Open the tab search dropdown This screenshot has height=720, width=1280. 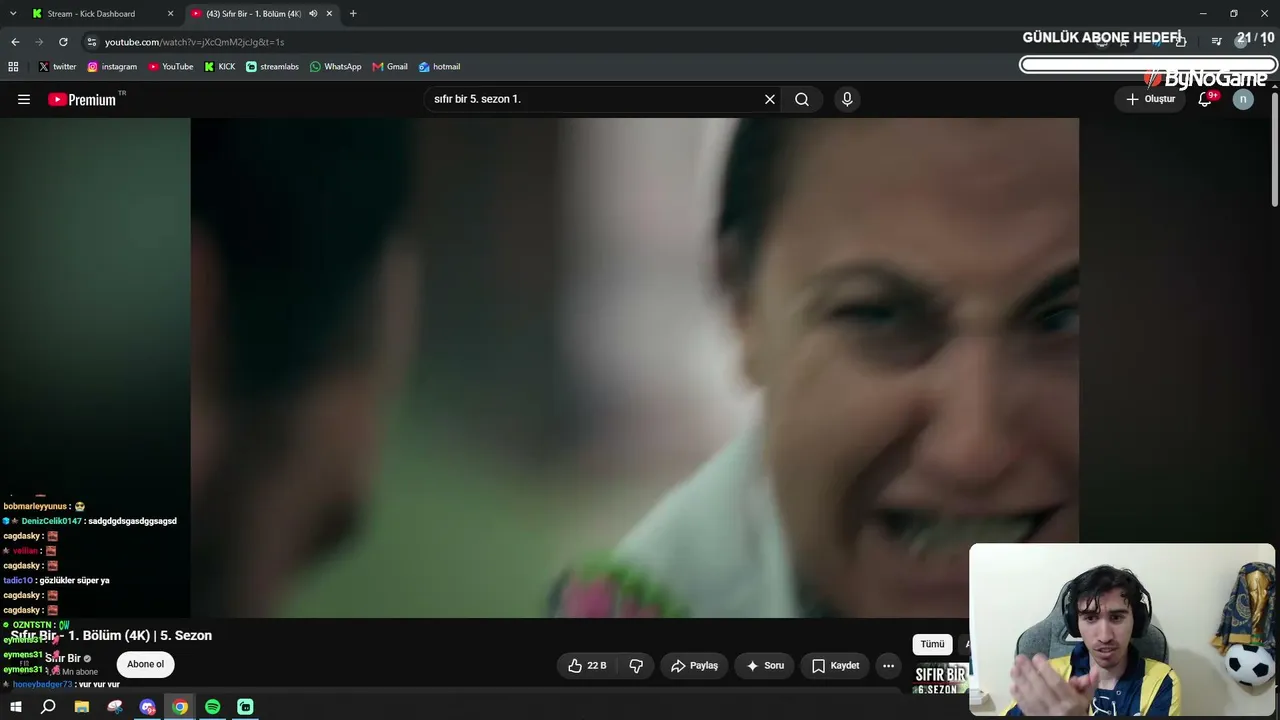click(13, 14)
